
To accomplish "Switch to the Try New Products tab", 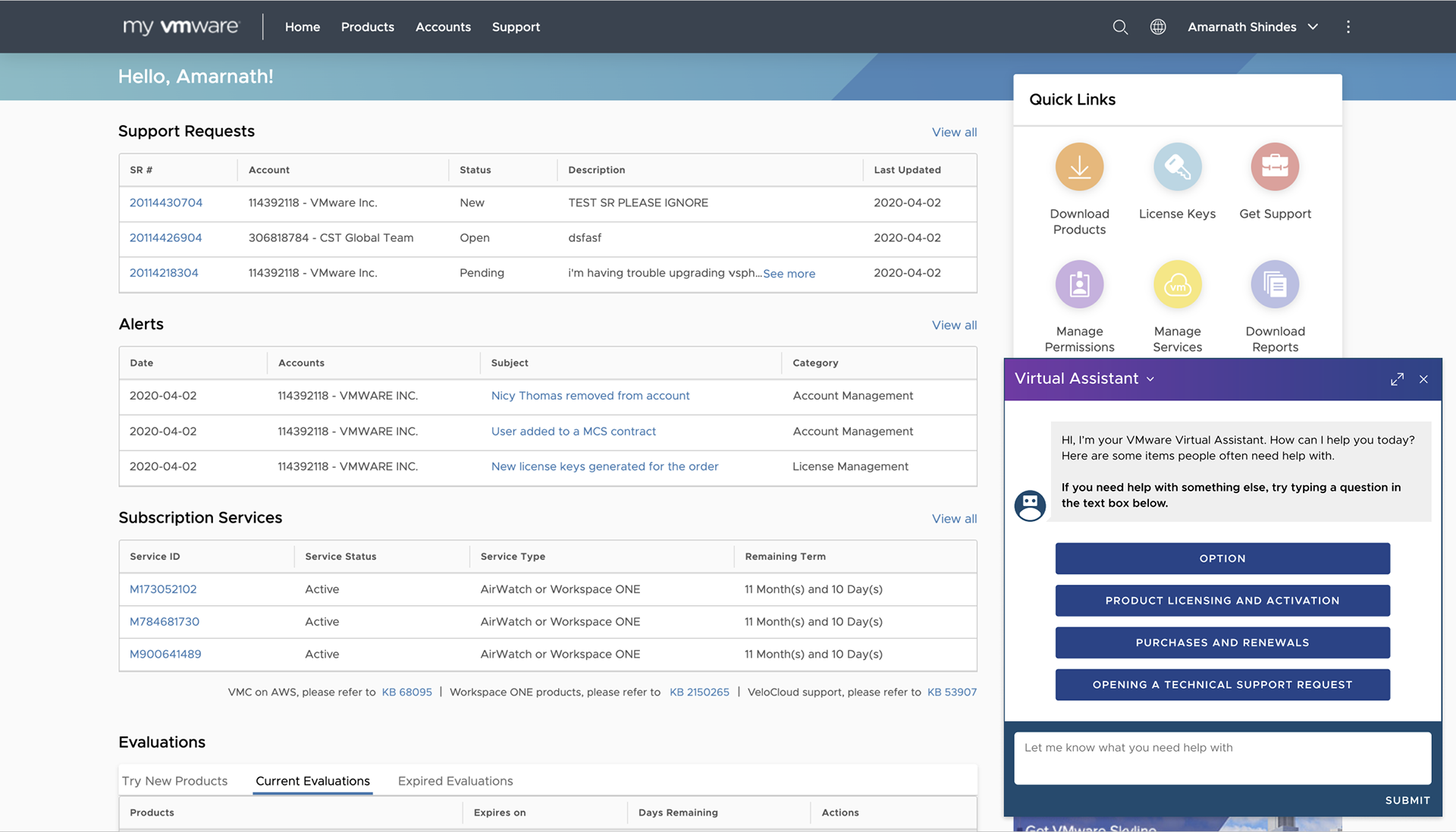I will point(174,780).
